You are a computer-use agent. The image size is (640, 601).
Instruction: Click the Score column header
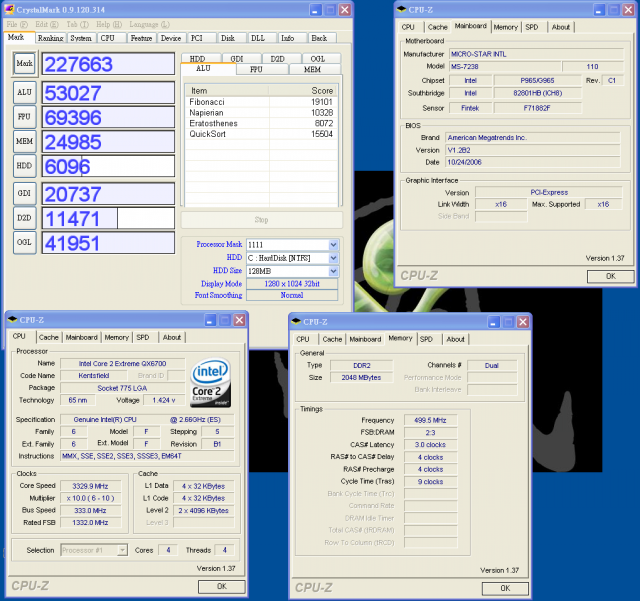point(303,91)
